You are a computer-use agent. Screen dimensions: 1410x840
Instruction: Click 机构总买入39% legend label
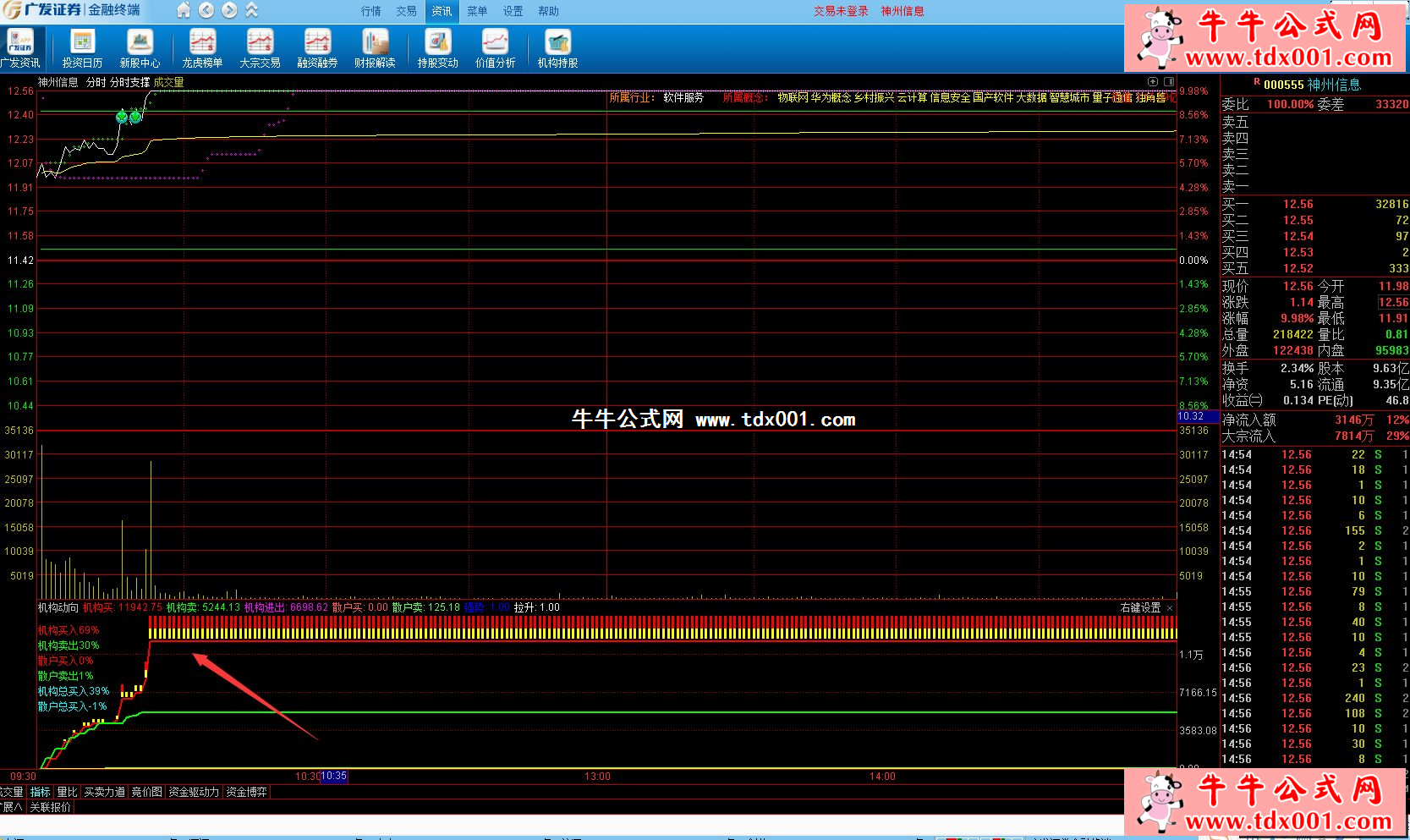(x=74, y=691)
